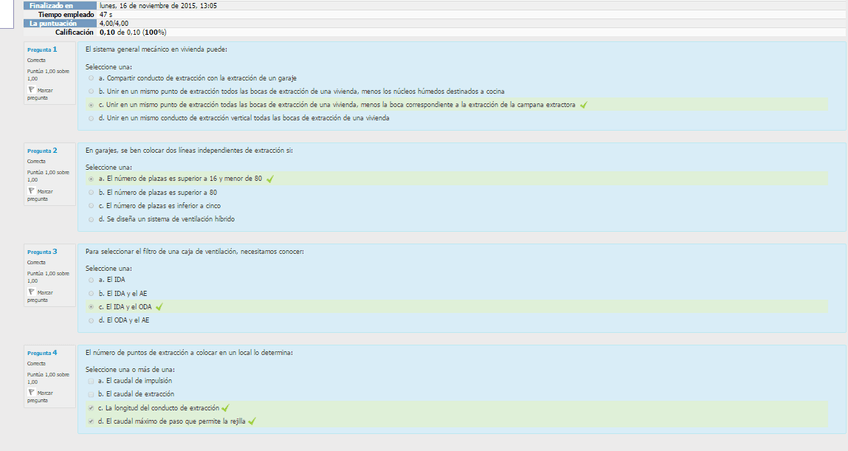Image resolution: width=848 pixels, height=451 pixels.
Task: Click the flag icon for Pregunta 4
Action: 30,393
